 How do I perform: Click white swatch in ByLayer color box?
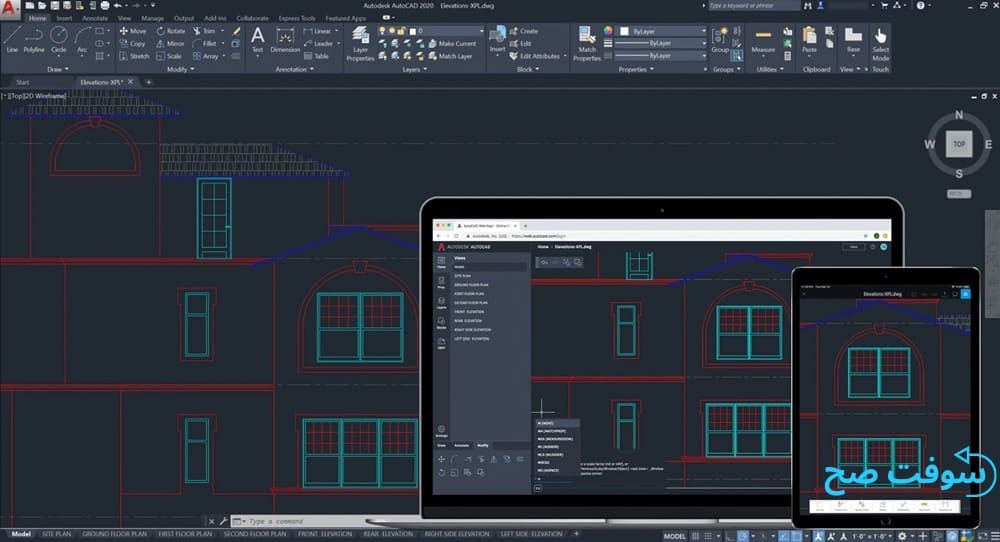(624, 31)
